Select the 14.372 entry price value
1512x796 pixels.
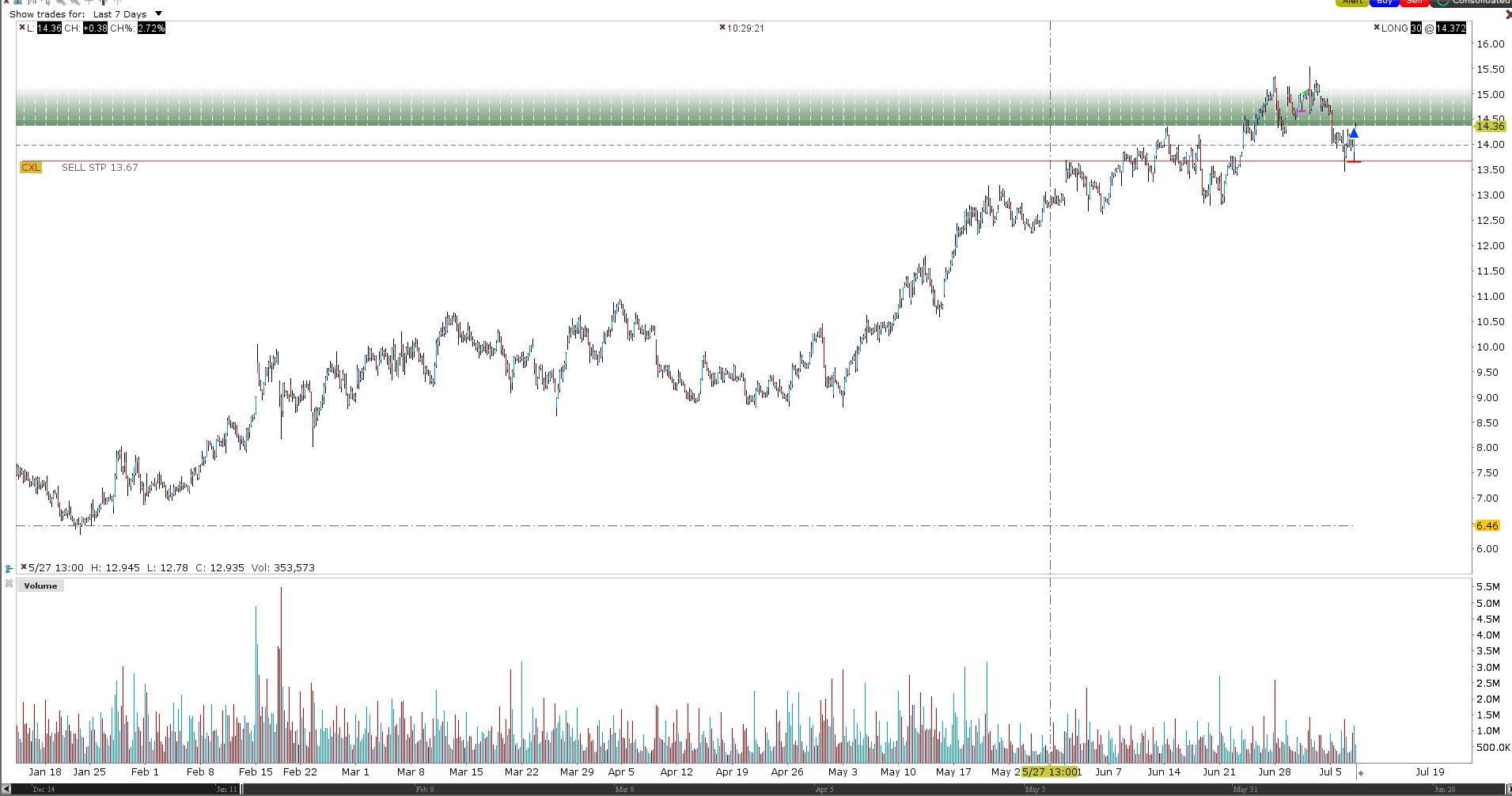coord(1451,28)
